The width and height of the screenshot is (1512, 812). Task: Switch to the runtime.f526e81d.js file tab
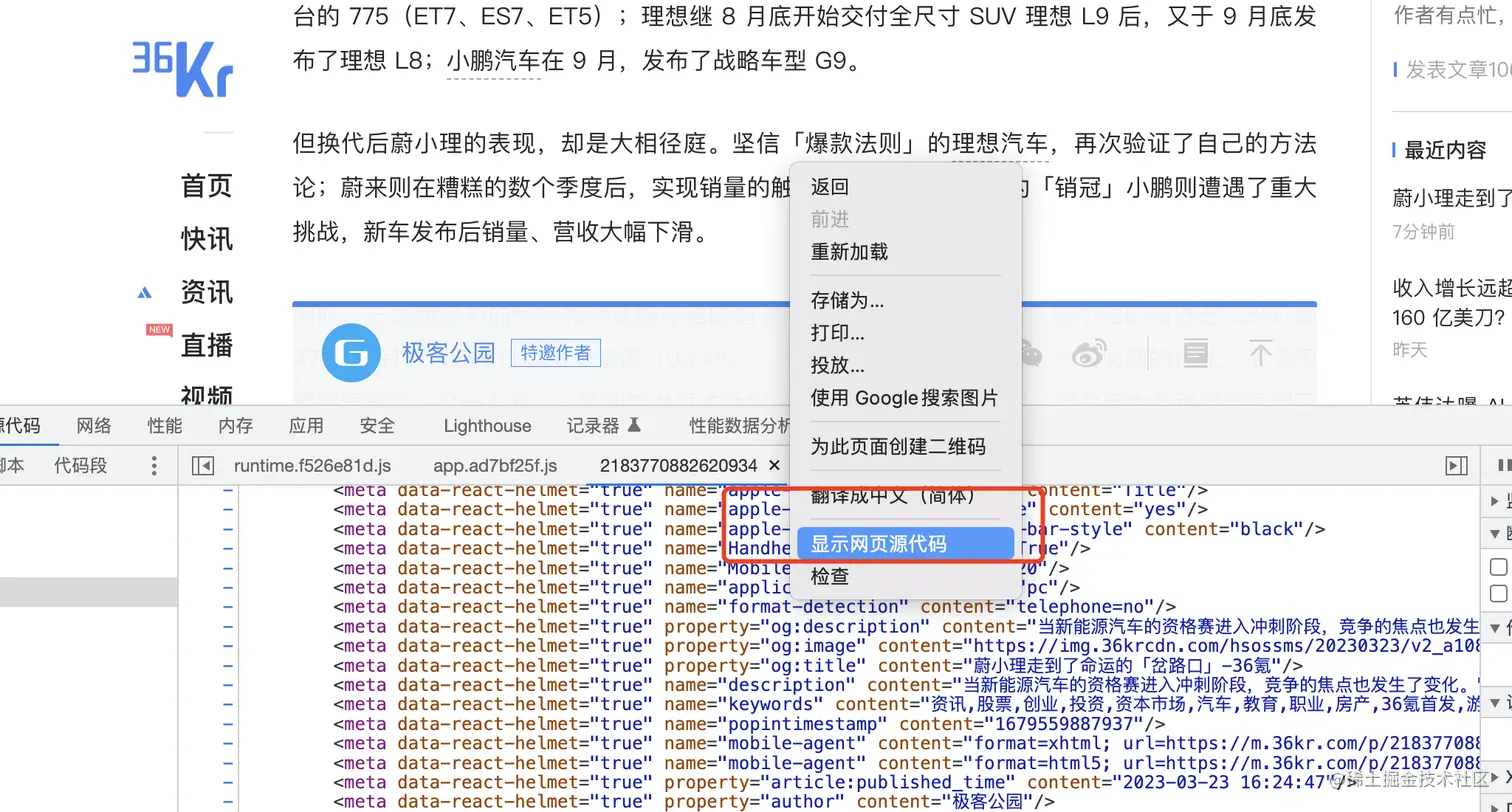tap(312, 465)
